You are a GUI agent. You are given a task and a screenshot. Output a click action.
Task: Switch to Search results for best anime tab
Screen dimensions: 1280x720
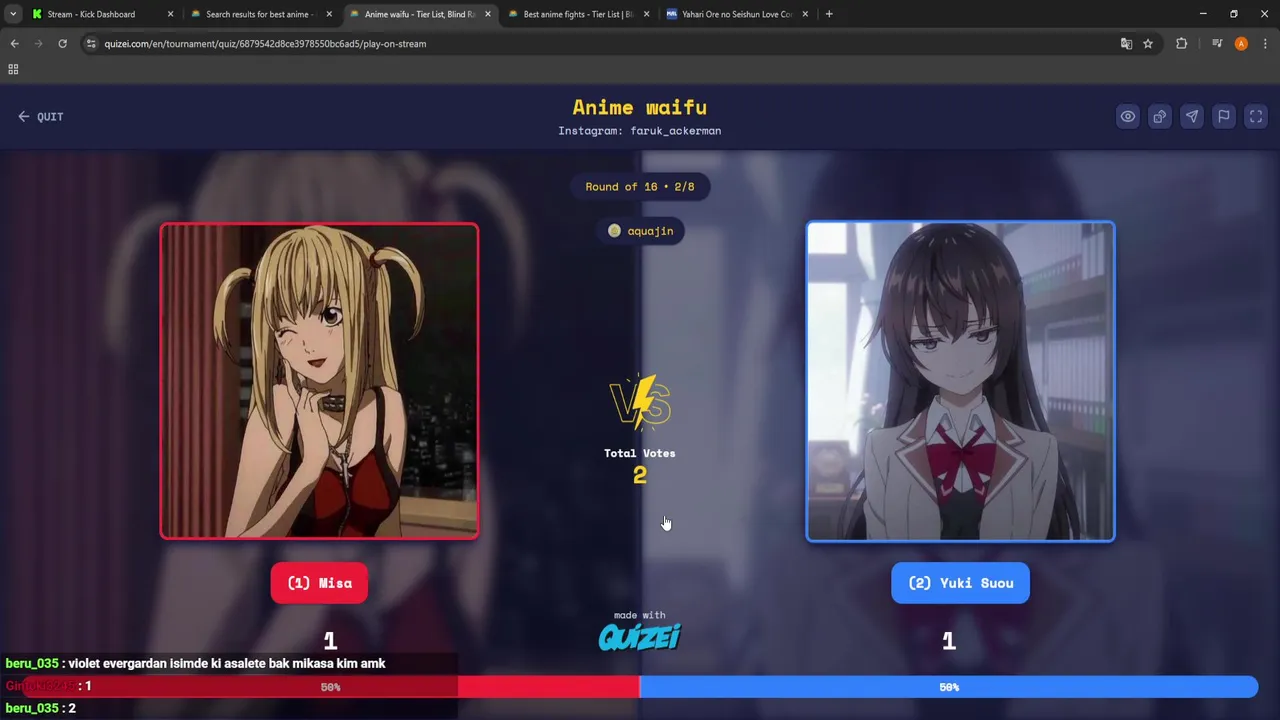point(260,14)
